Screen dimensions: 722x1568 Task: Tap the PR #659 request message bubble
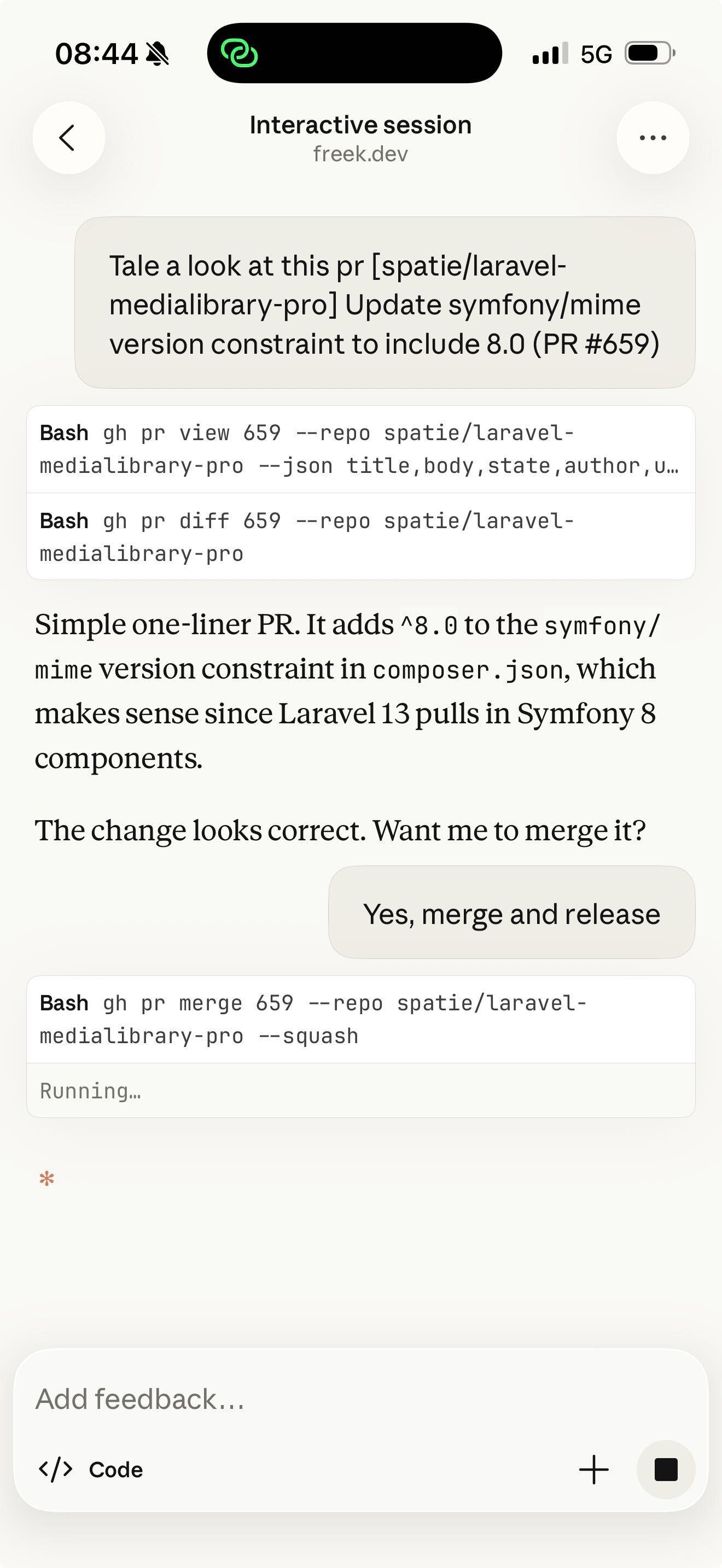(385, 303)
